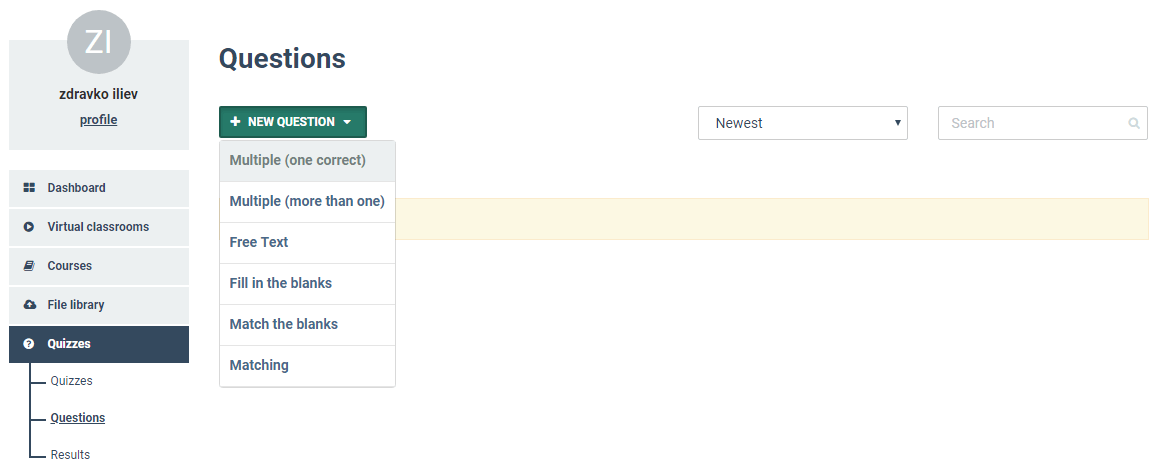Pick the Matching question type

click(x=308, y=366)
